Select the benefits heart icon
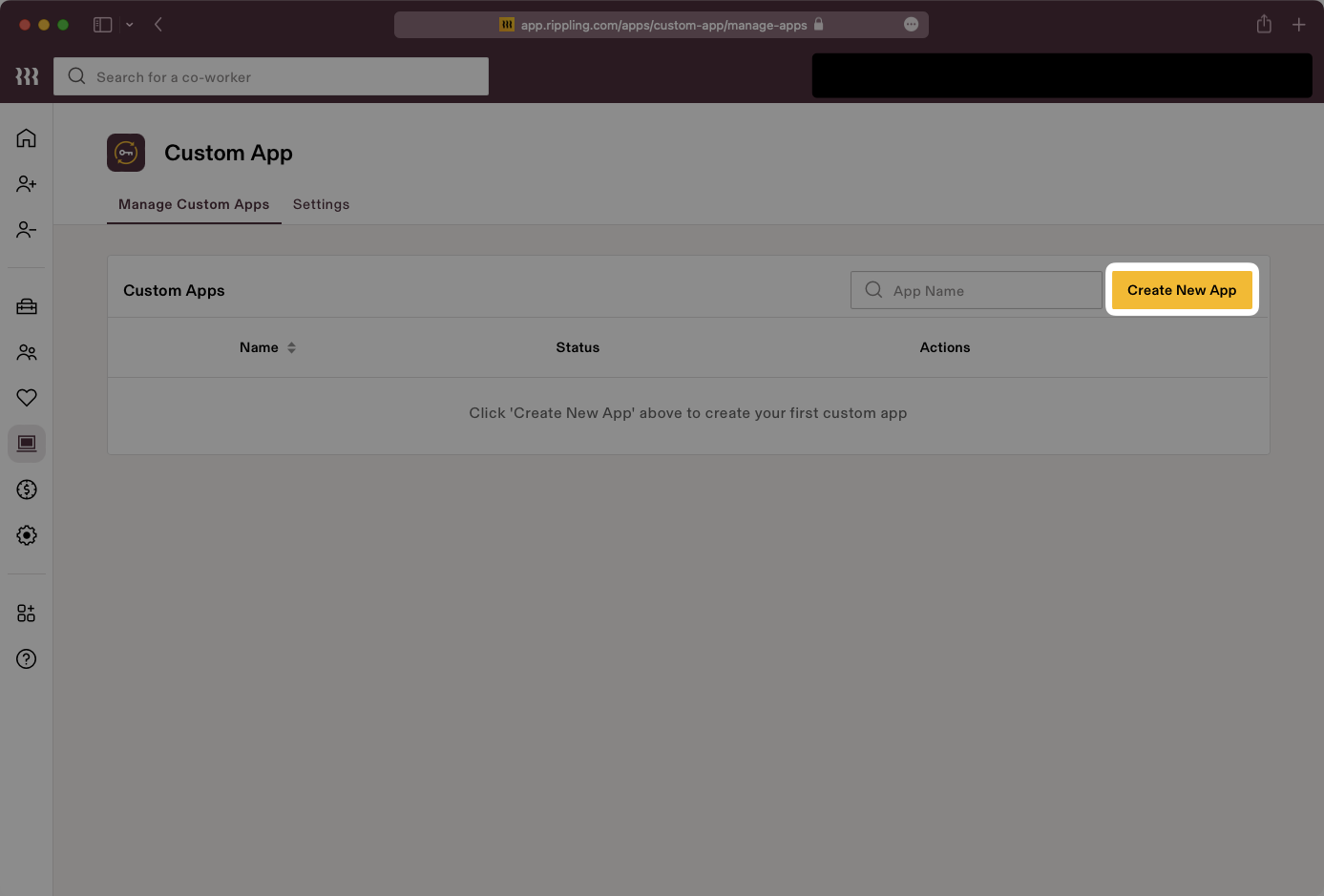This screenshot has height=896, width=1324. pyautogui.click(x=26, y=397)
